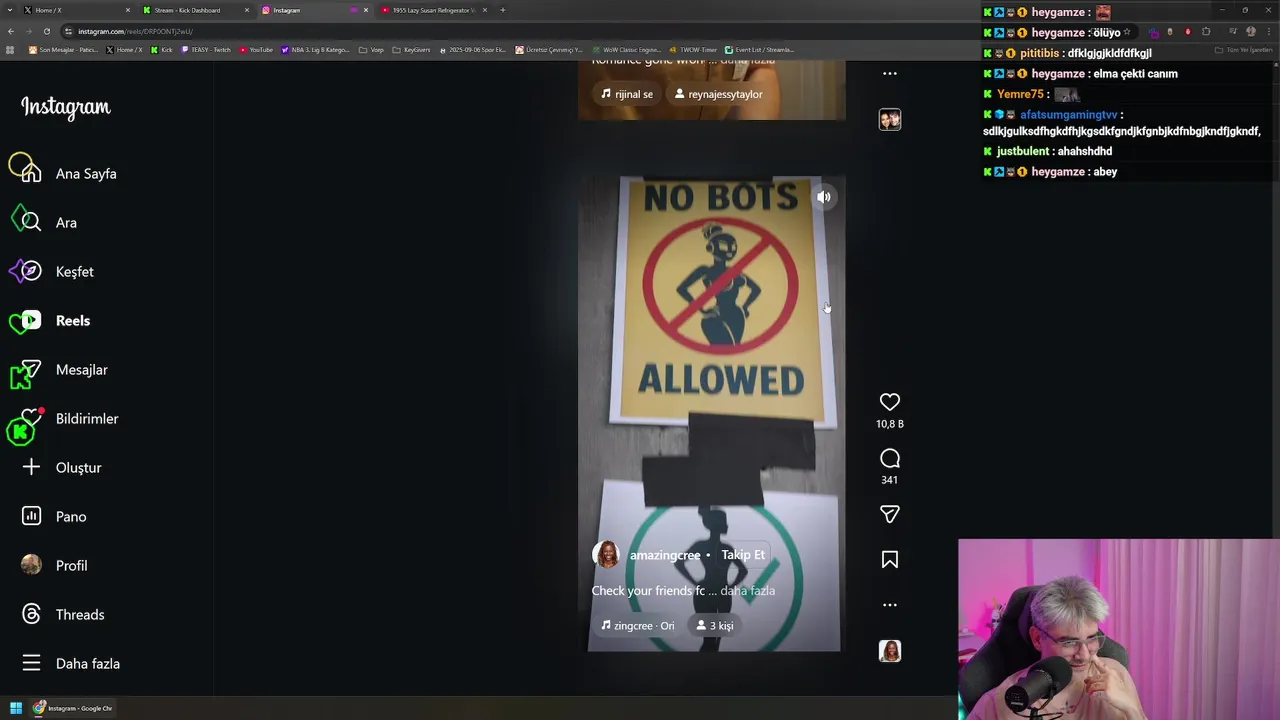Image resolution: width=1280 pixels, height=720 pixels.
Task: Click Takip Et follow button
Action: point(743,555)
